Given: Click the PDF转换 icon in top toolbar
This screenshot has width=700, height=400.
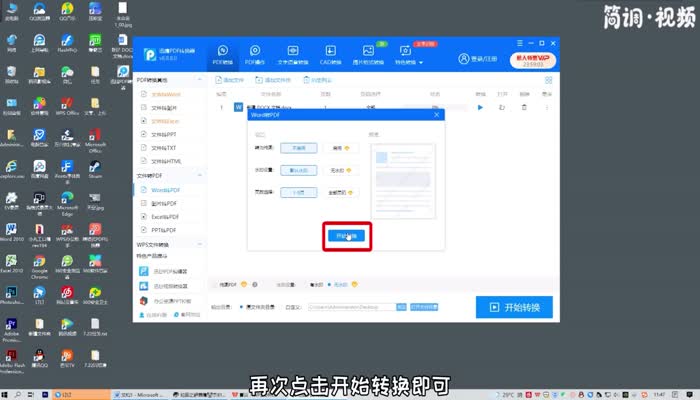Looking at the screenshot, I should point(223,54).
